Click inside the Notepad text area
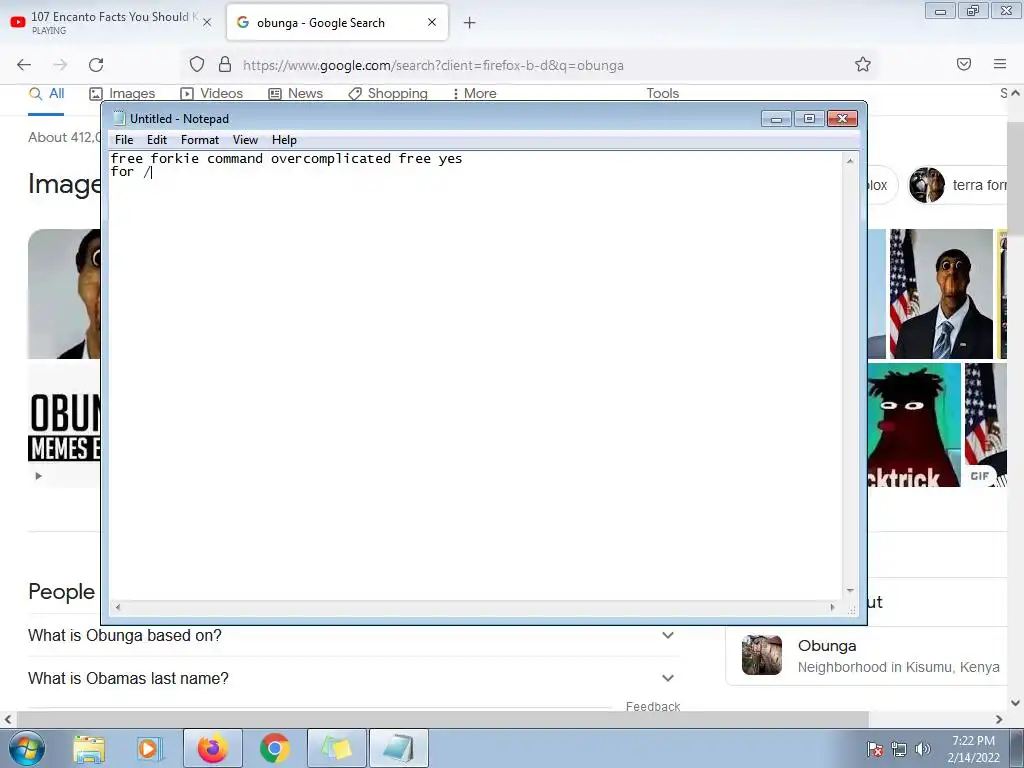 (x=475, y=376)
